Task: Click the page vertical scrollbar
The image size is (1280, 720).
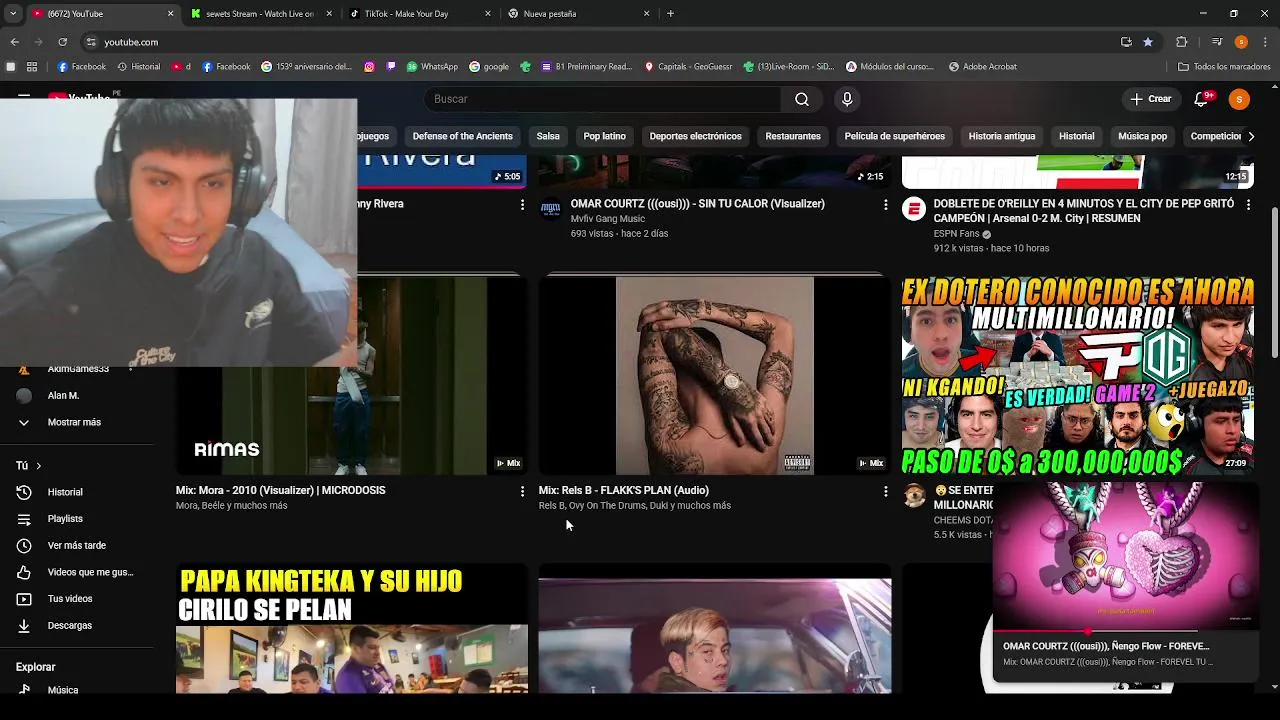Action: point(1274,283)
